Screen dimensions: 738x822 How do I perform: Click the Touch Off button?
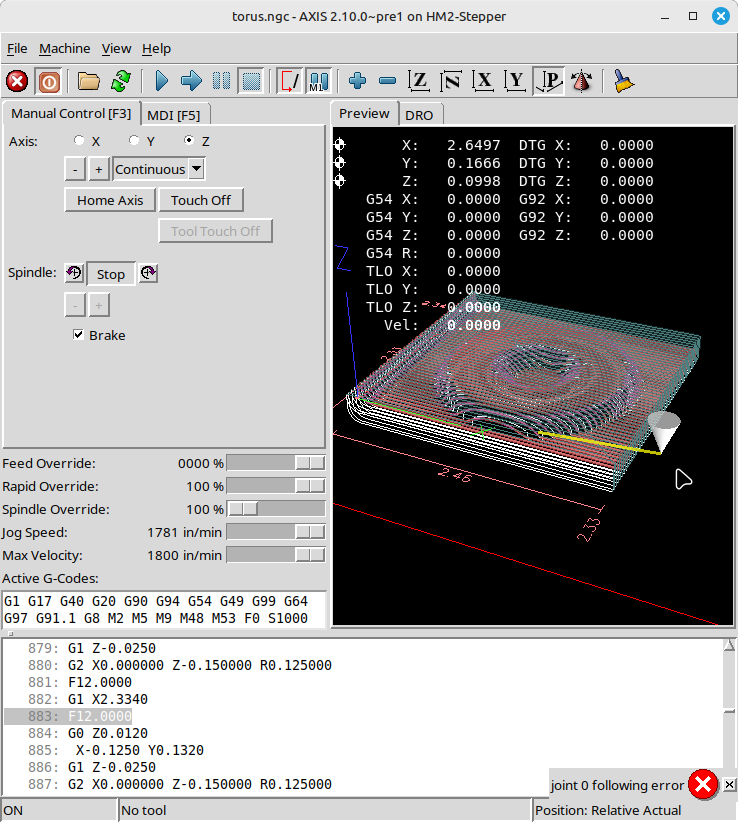coord(200,200)
